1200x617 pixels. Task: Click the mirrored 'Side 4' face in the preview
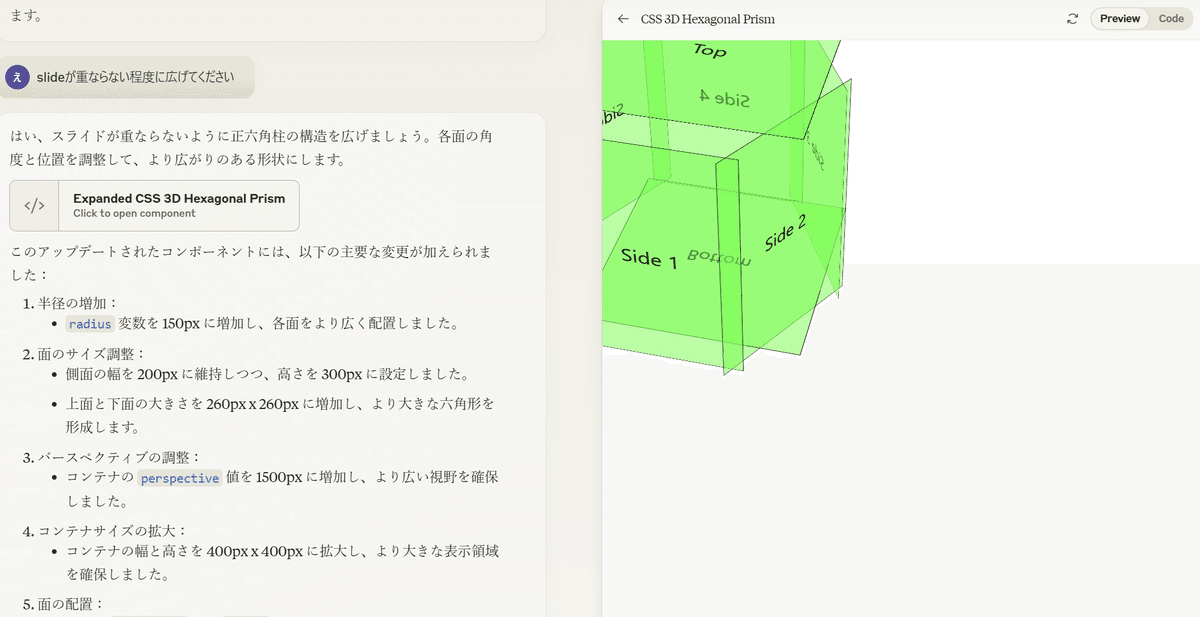click(x=725, y=98)
